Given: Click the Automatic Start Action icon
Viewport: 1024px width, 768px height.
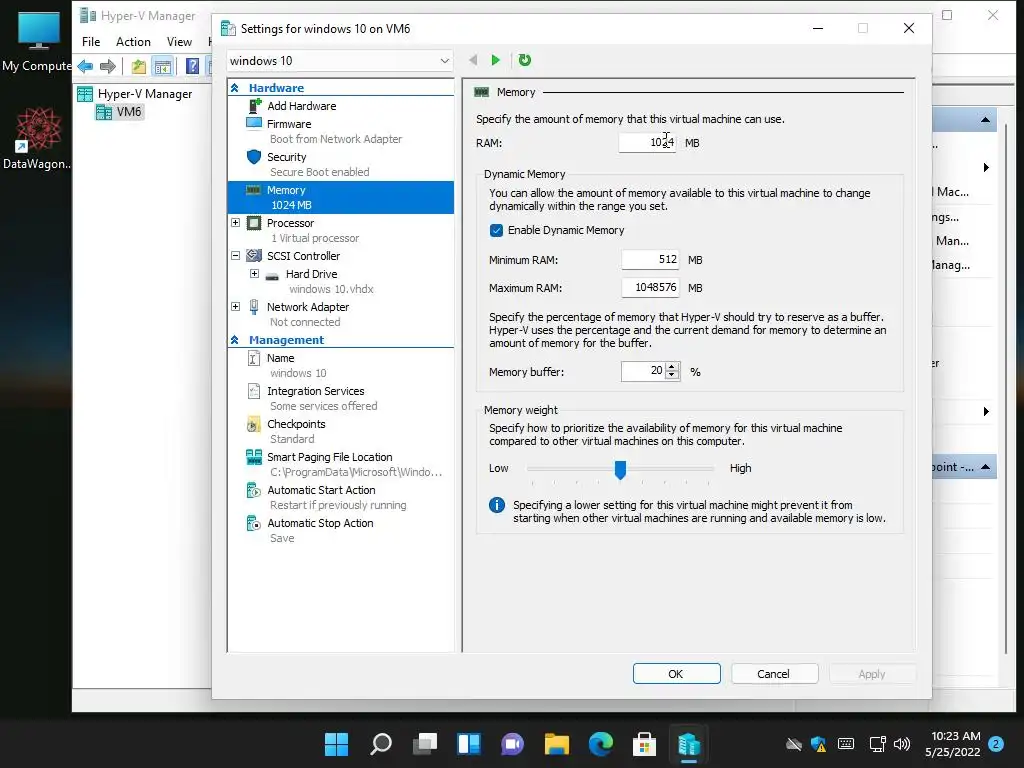Looking at the screenshot, I should pyautogui.click(x=254, y=490).
